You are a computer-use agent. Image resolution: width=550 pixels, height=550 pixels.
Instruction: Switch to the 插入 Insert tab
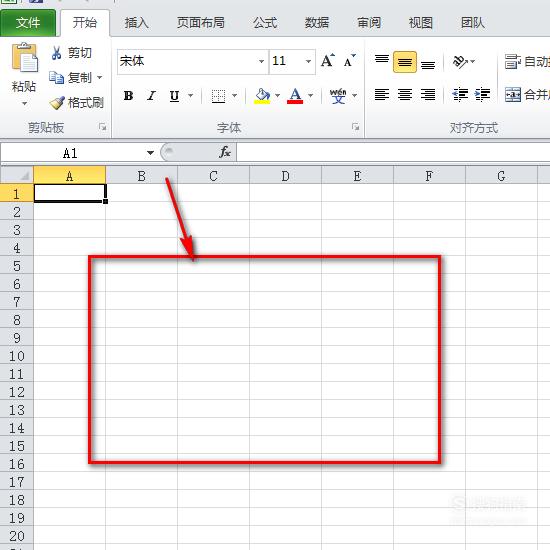click(136, 23)
